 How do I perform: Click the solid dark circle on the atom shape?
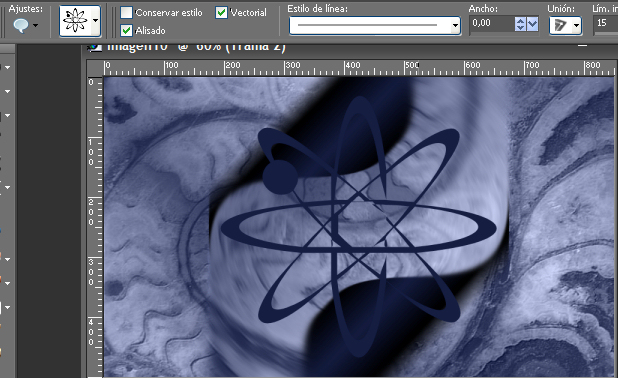tap(279, 177)
